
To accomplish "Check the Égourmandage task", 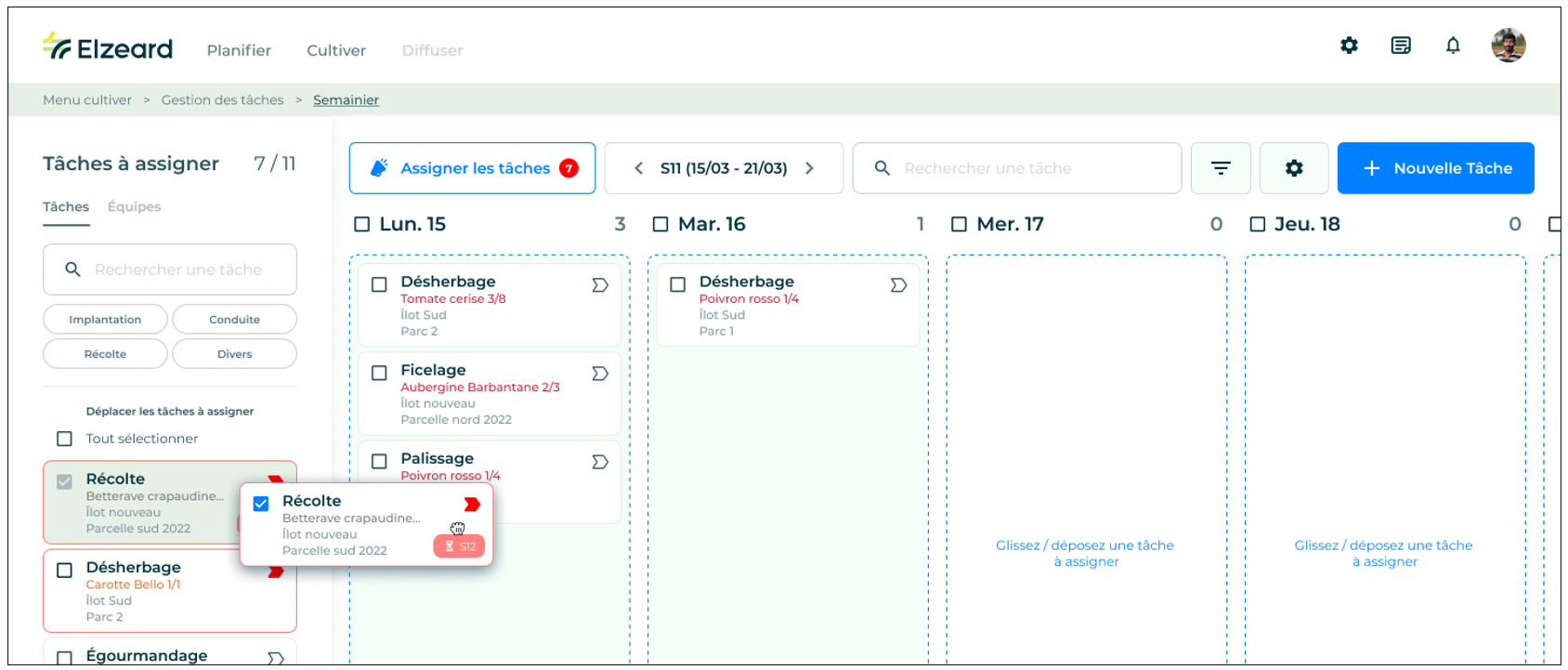I will pos(64,658).
